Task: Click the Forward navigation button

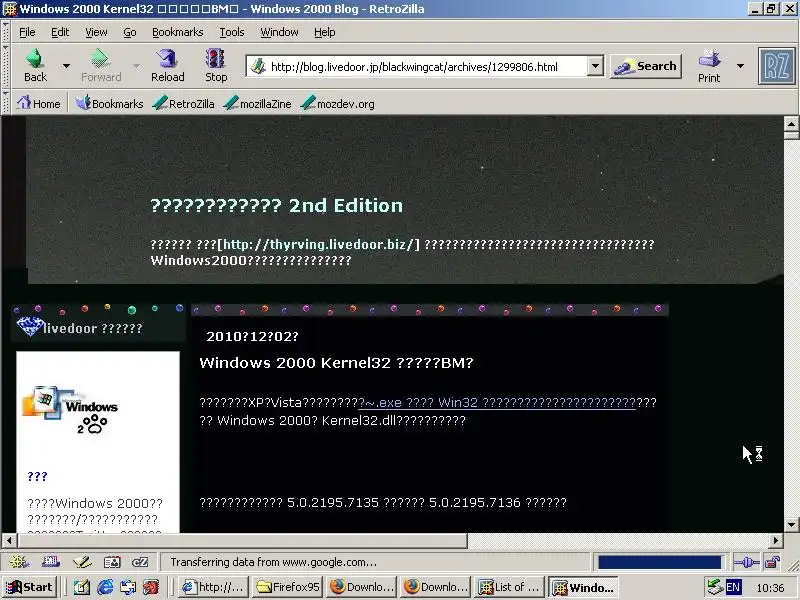Action: [x=101, y=65]
